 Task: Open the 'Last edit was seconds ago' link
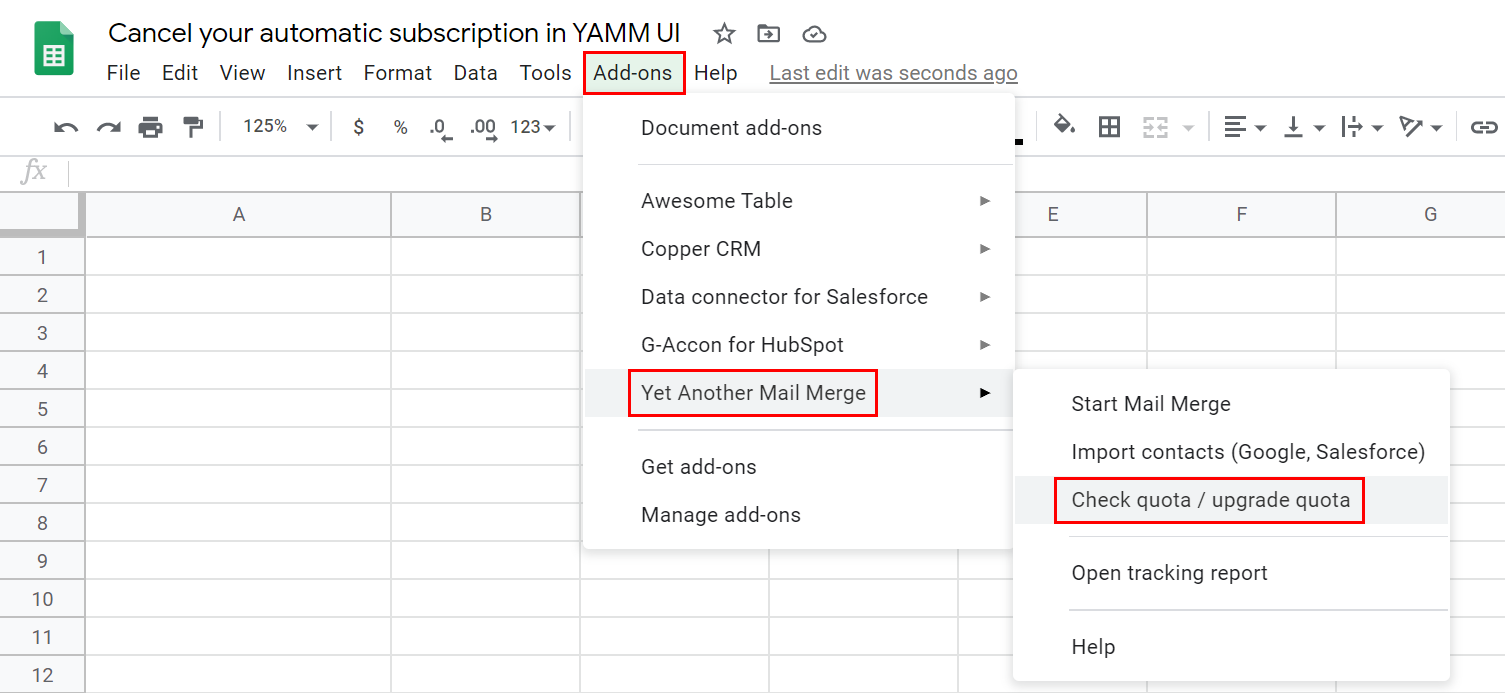pyautogui.click(x=893, y=73)
